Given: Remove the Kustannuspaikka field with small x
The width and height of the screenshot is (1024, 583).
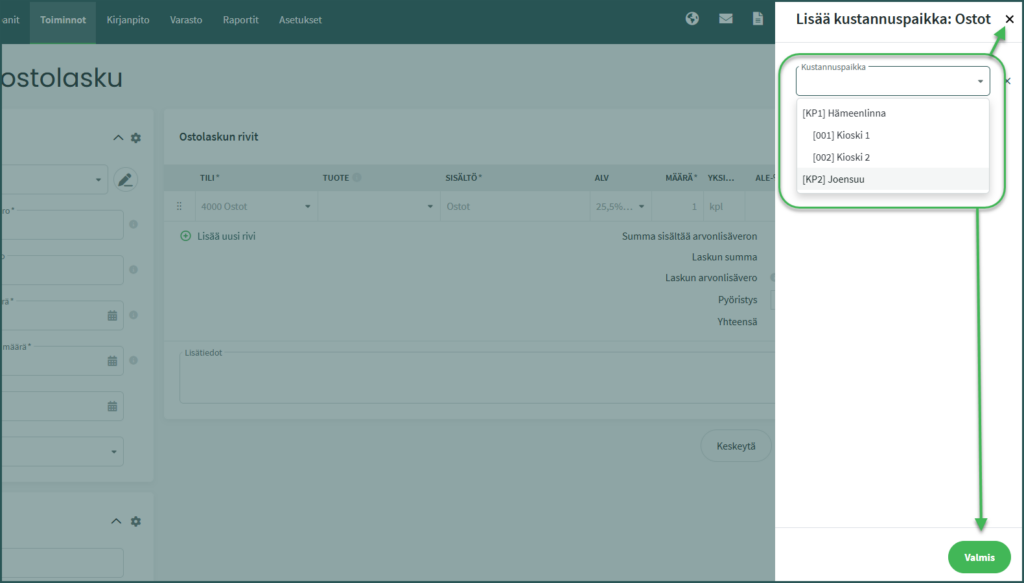Looking at the screenshot, I should coord(1007,81).
